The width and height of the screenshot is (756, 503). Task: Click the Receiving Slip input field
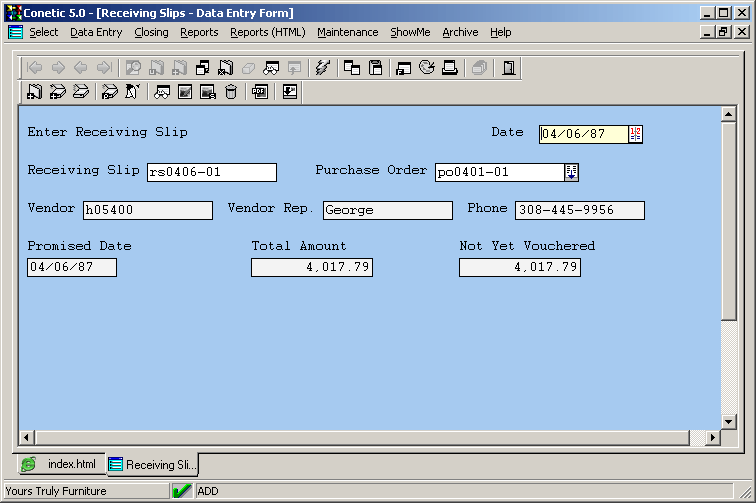(x=211, y=172)
